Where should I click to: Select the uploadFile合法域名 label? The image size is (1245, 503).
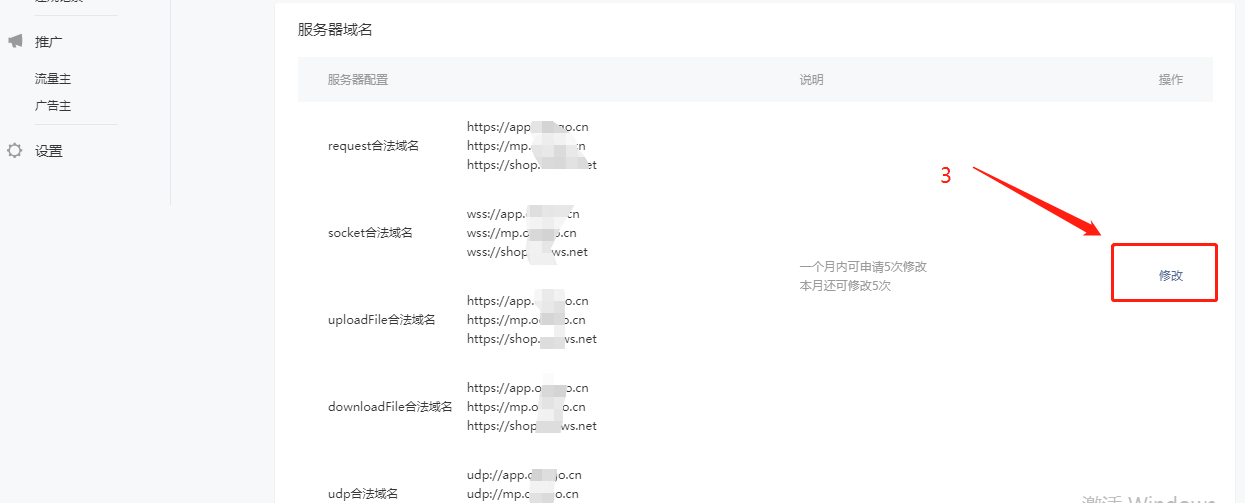pyautogui.click(x=382, y=320)
